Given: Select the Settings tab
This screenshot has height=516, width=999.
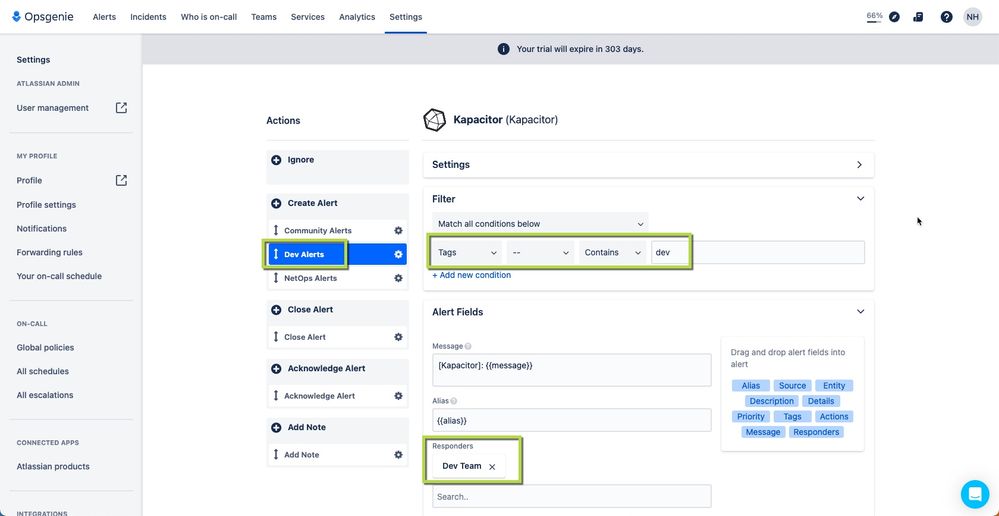Looking at the screenshot, I should coord(406,17).
